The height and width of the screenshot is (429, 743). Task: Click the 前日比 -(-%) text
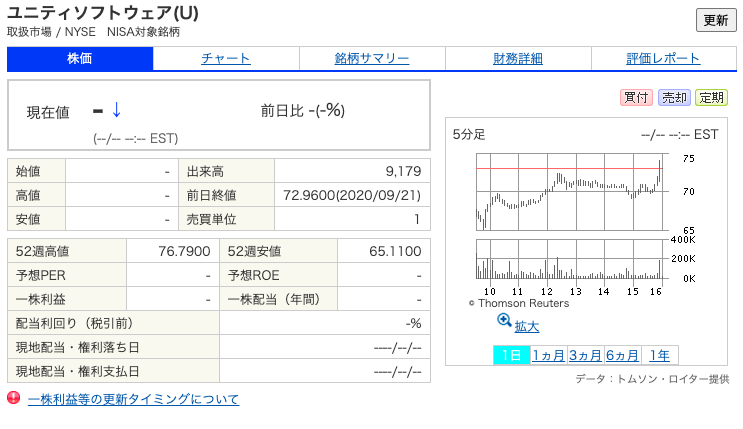303,111
